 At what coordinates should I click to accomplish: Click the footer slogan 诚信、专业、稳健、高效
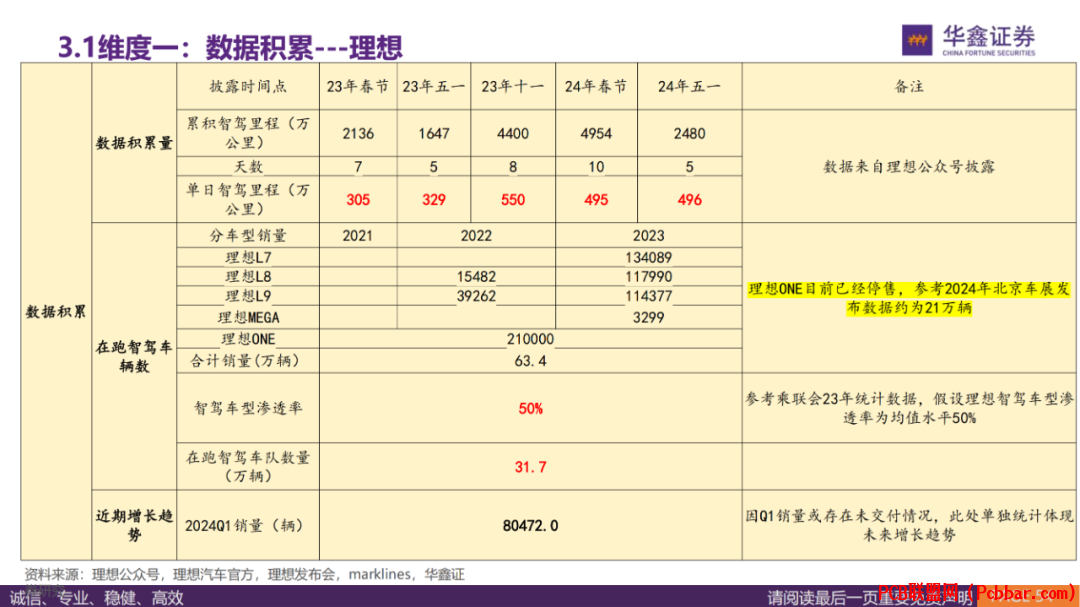tap(96, 597)
